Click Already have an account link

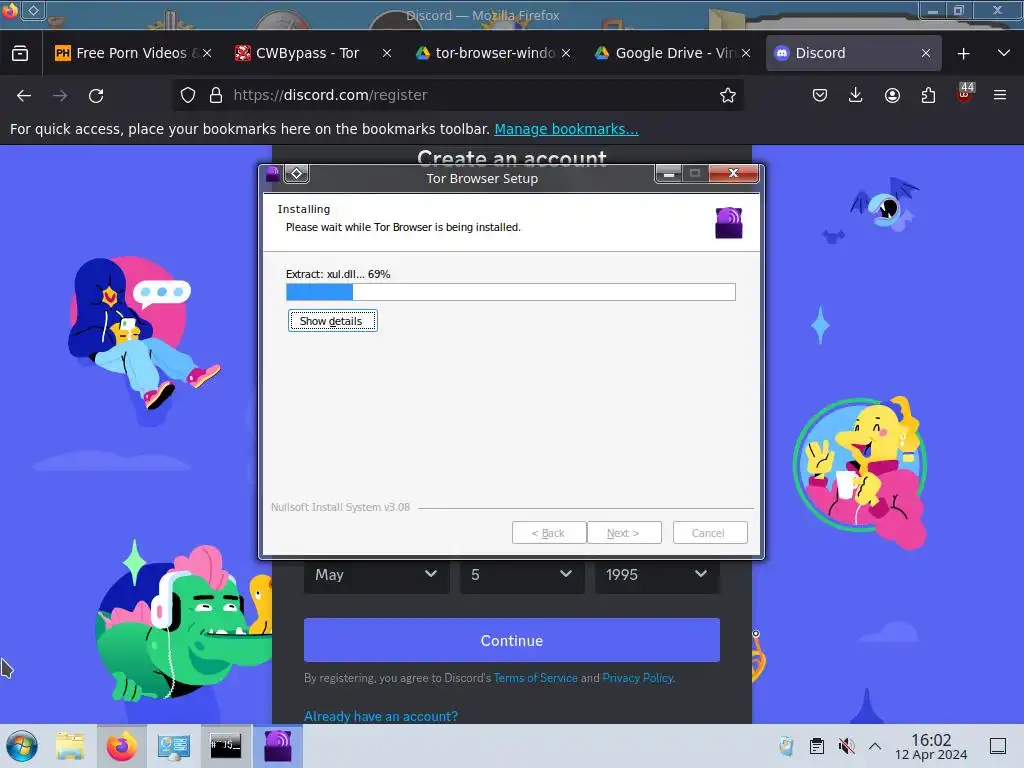[381, 716]
